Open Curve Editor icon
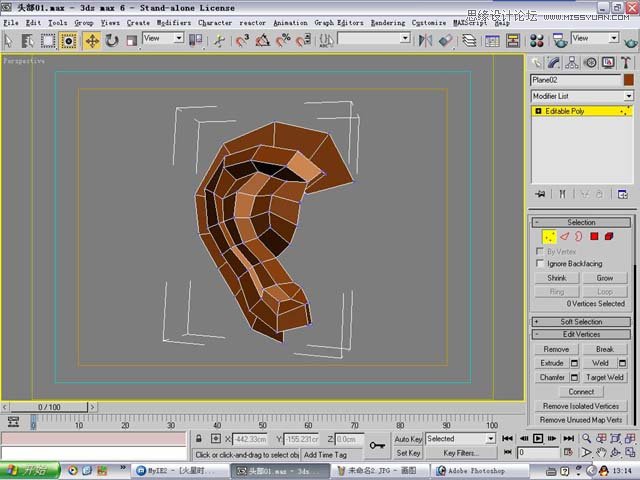This screenshot has height=480, width=640. click(492, 41)
